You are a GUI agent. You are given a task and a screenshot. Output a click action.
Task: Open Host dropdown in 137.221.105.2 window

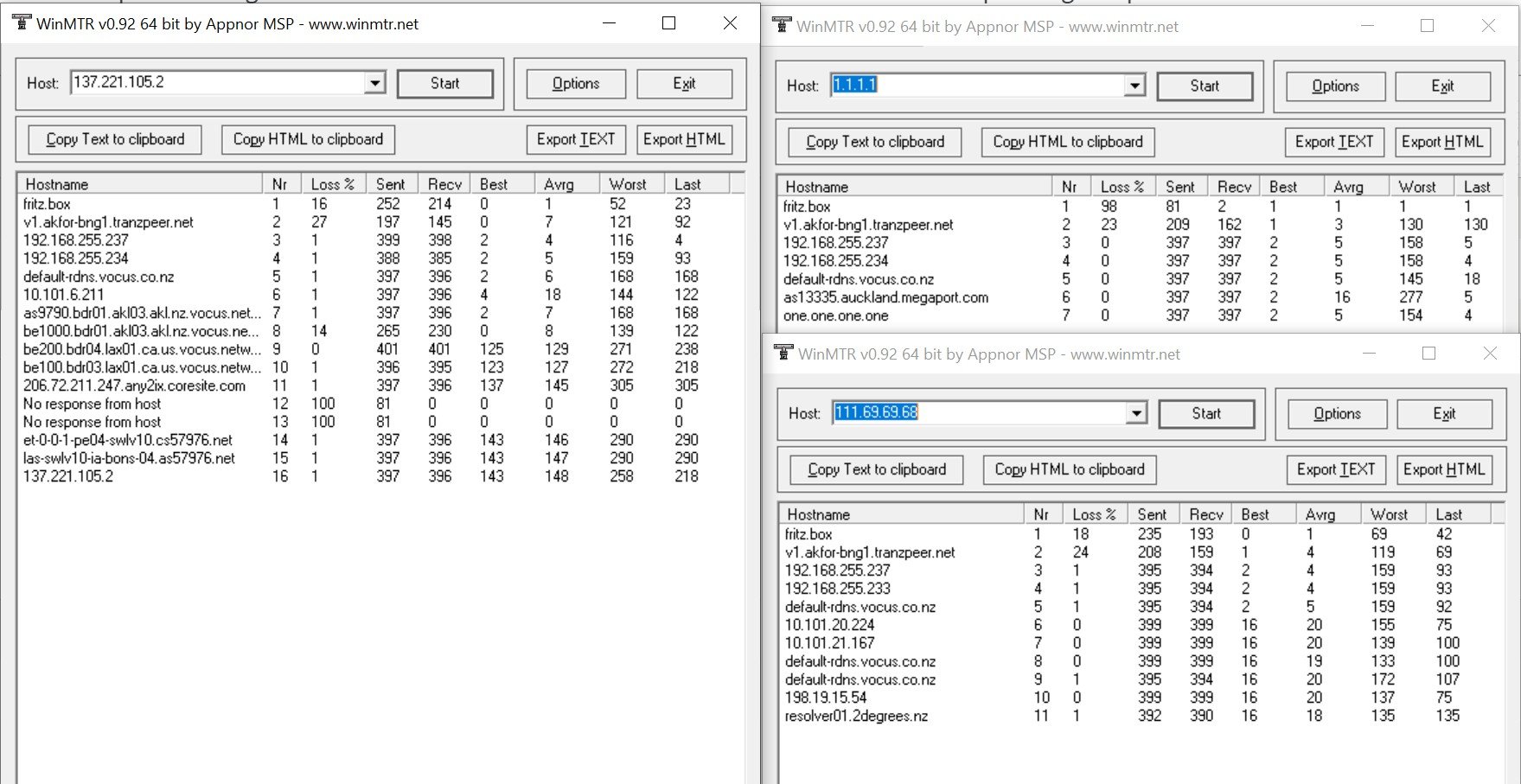tap(374, 83)
